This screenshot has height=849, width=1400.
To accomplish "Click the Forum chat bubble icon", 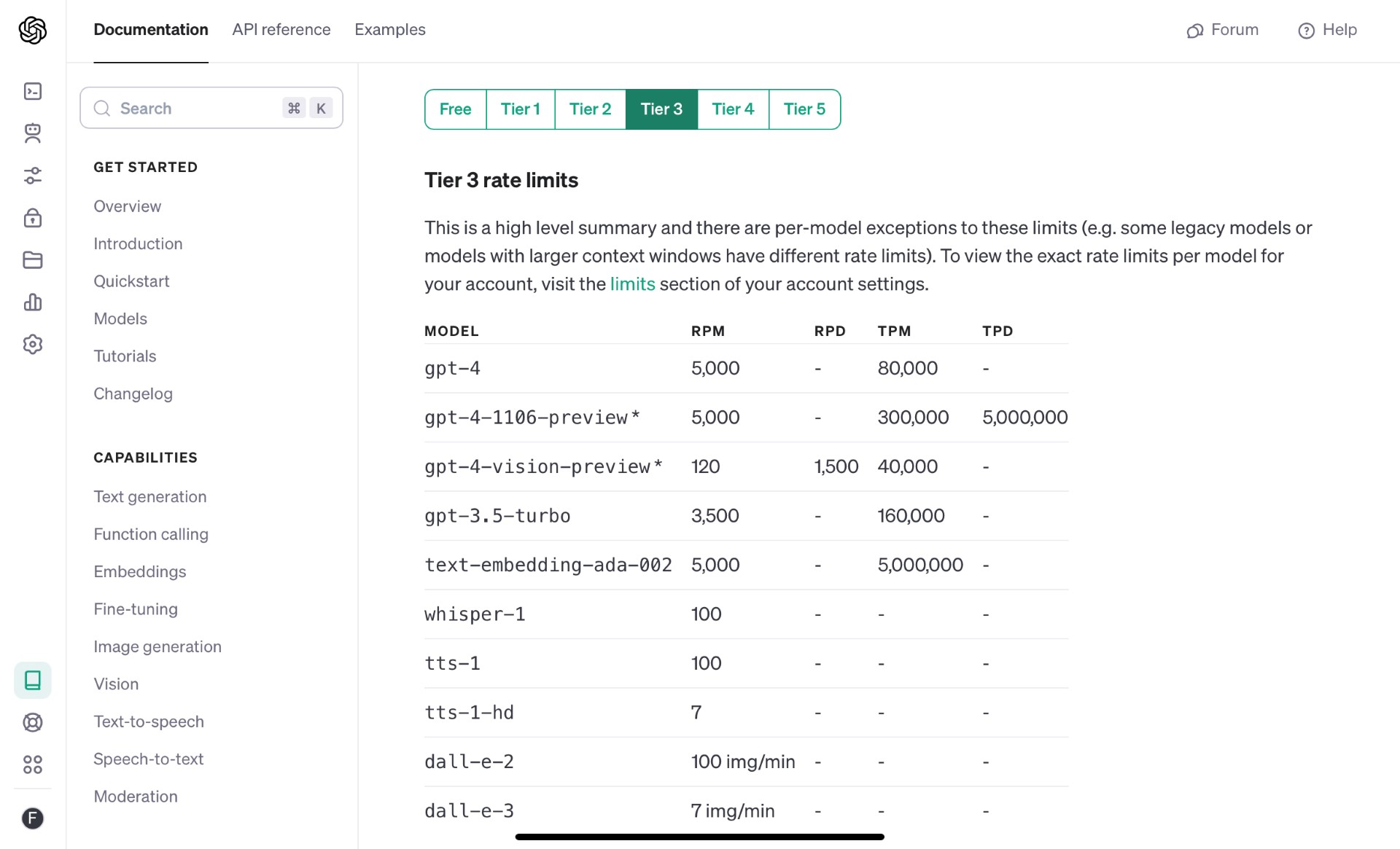I will coord(1195,31).
